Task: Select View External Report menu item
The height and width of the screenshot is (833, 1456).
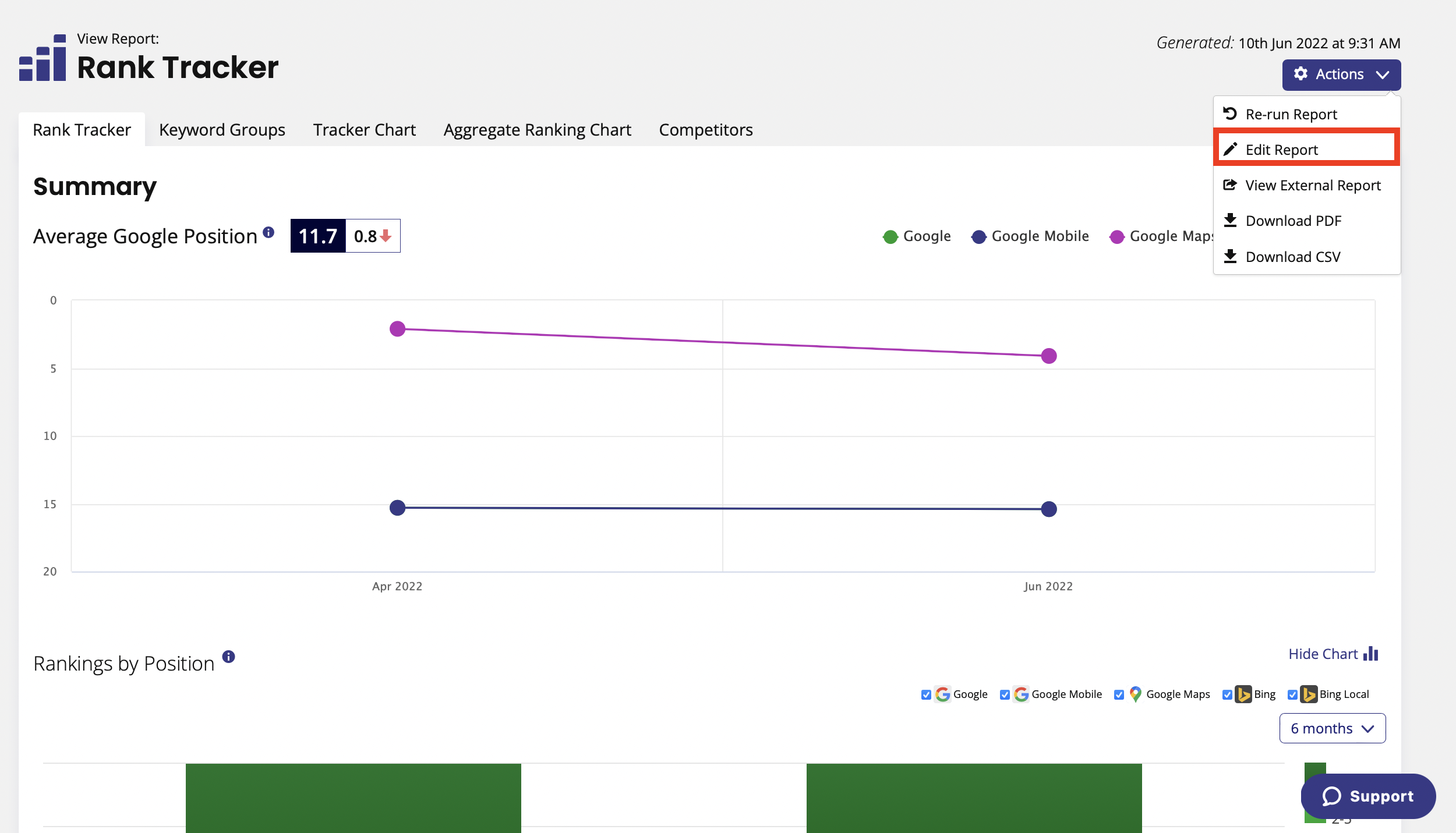Action: pyautogui.click(x=1307, y=185)
